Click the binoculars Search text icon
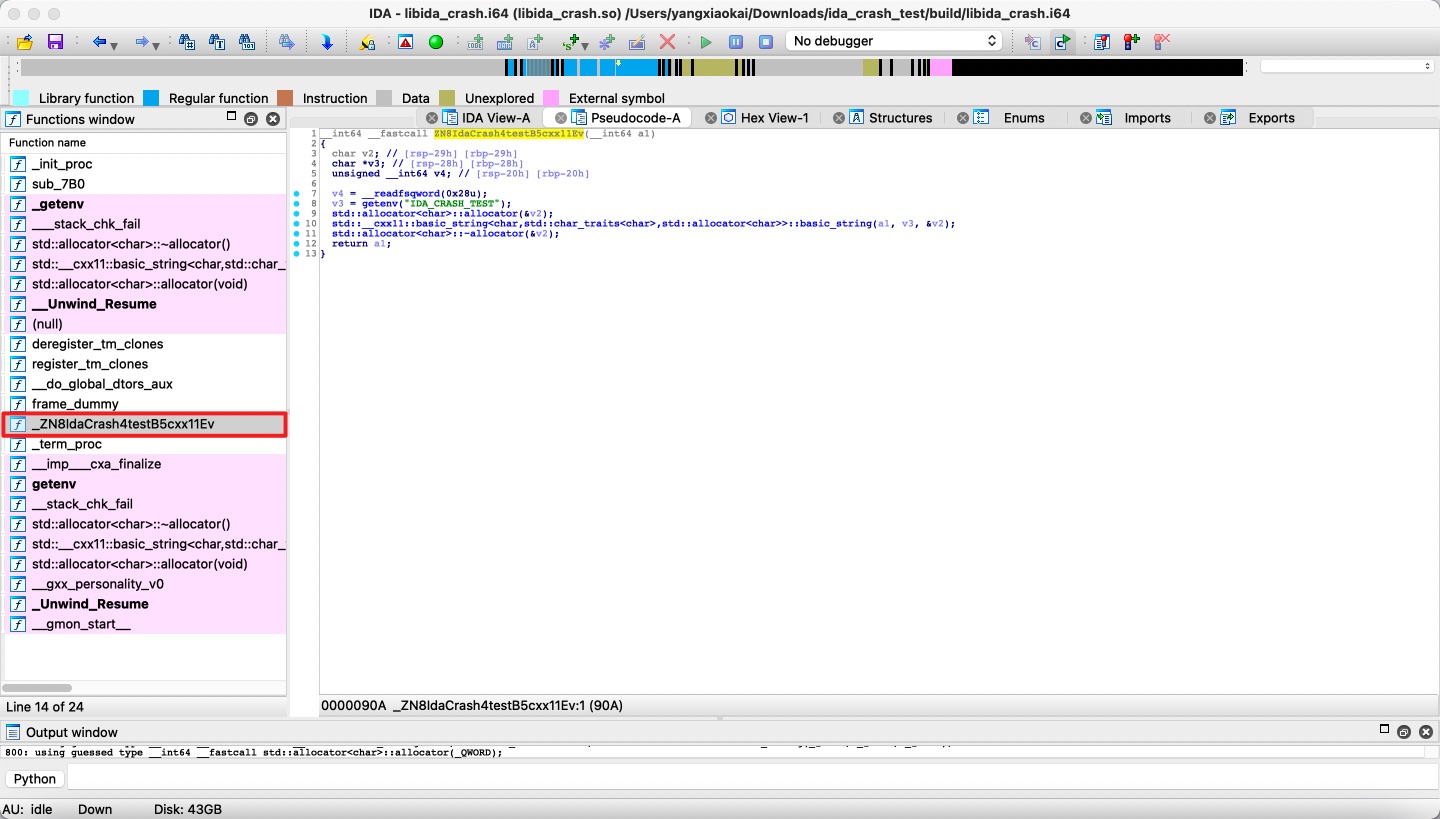Screen dimensions: 1440x819 pyautogui.click(x=216, y=42)
